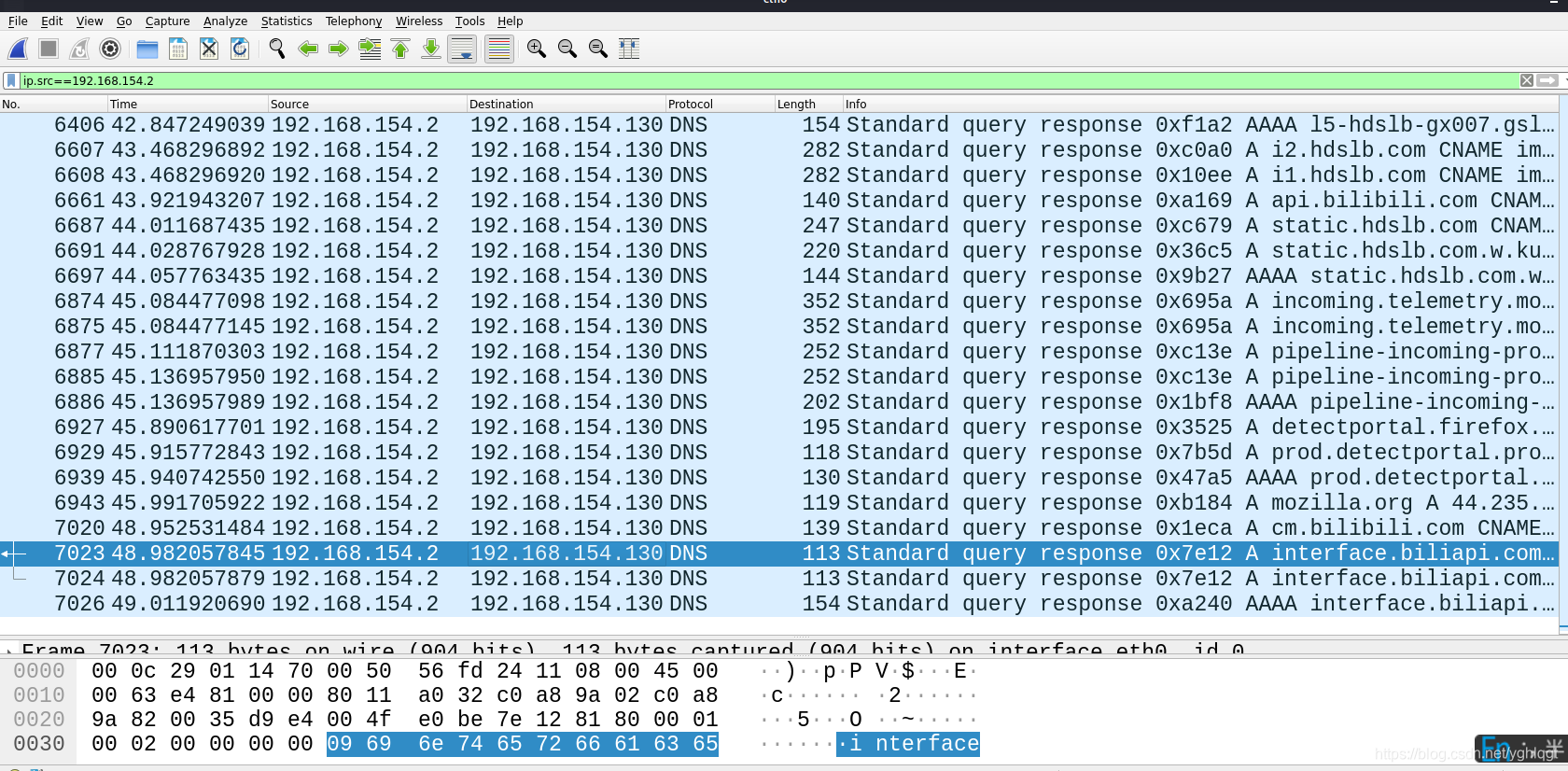The image size is (1568, 771).
Task: Select packet 6661 api.bilibili.com response
Action: [x=779, y=201]
